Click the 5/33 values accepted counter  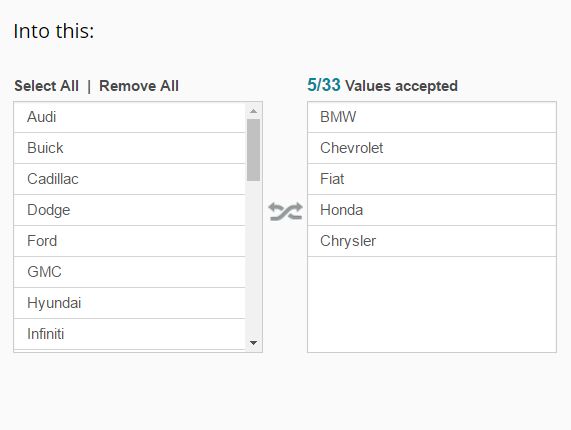[x=382, y=86]
